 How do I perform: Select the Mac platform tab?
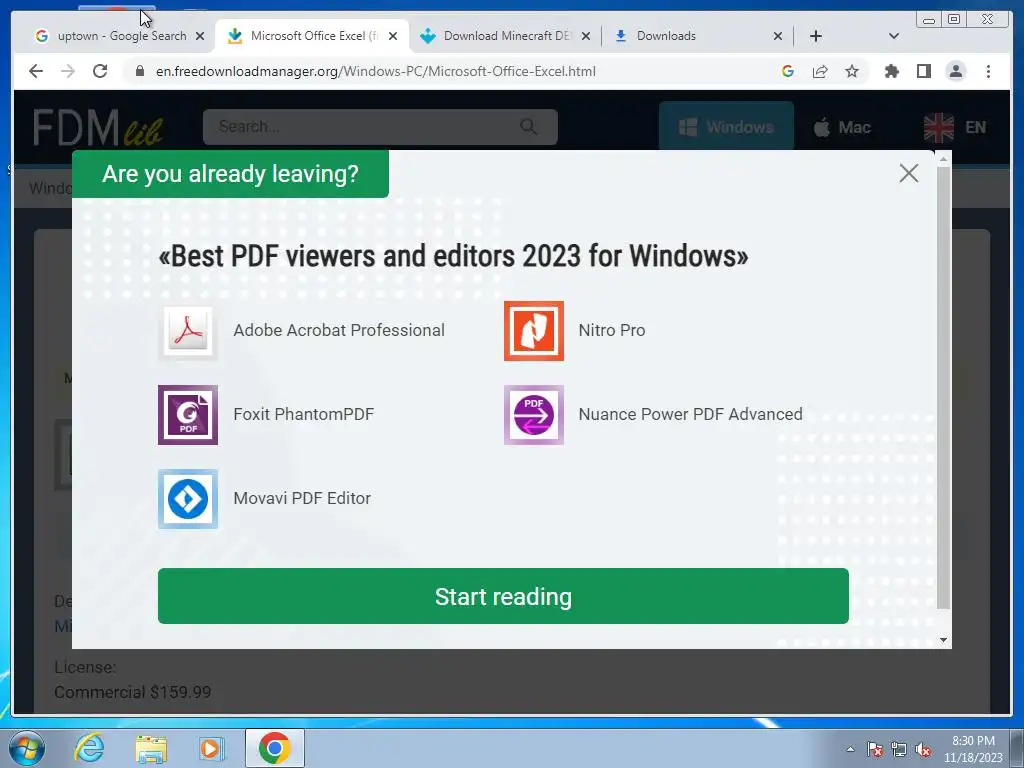(842, 127)
